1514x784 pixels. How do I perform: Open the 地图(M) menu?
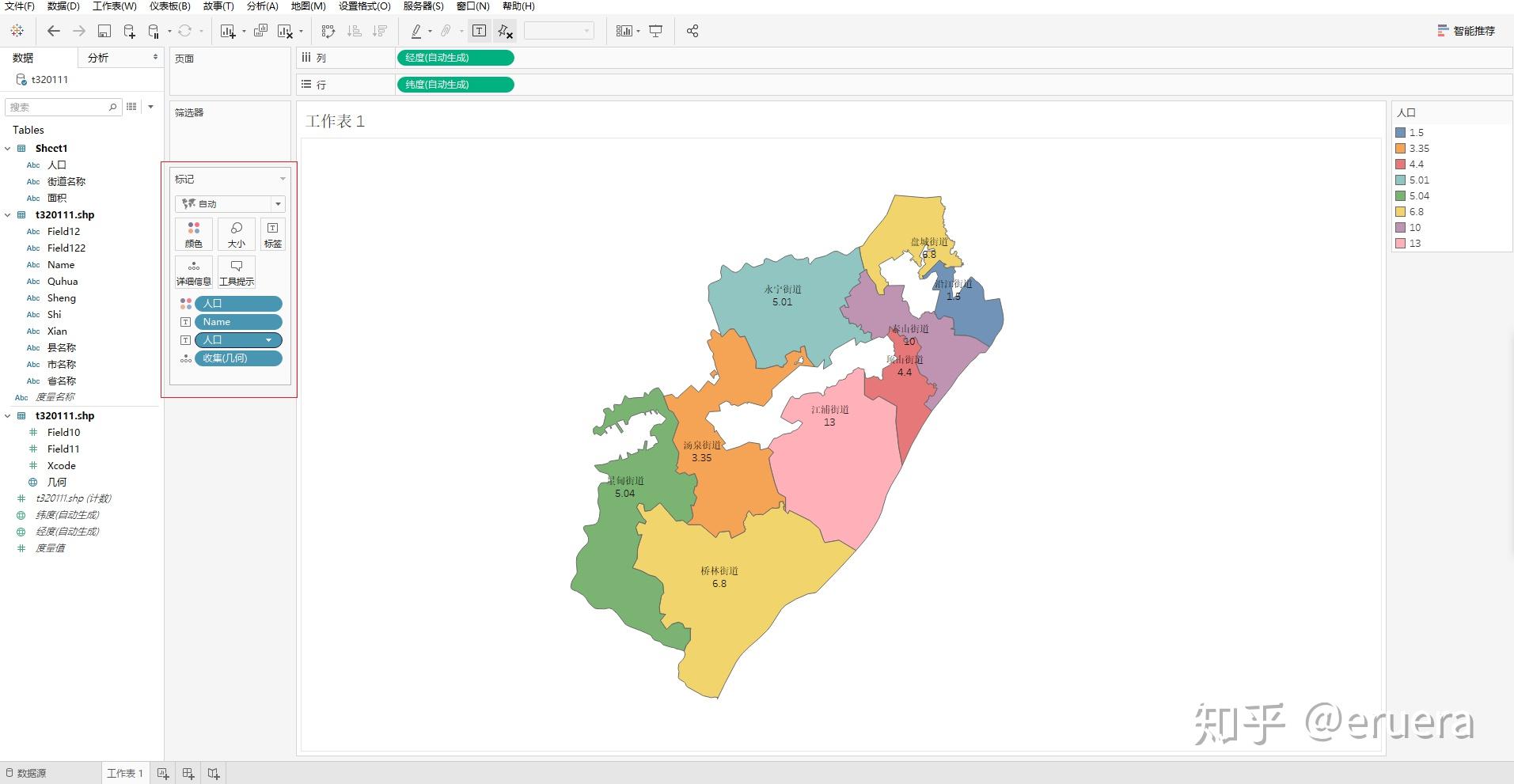coord(308,6)
